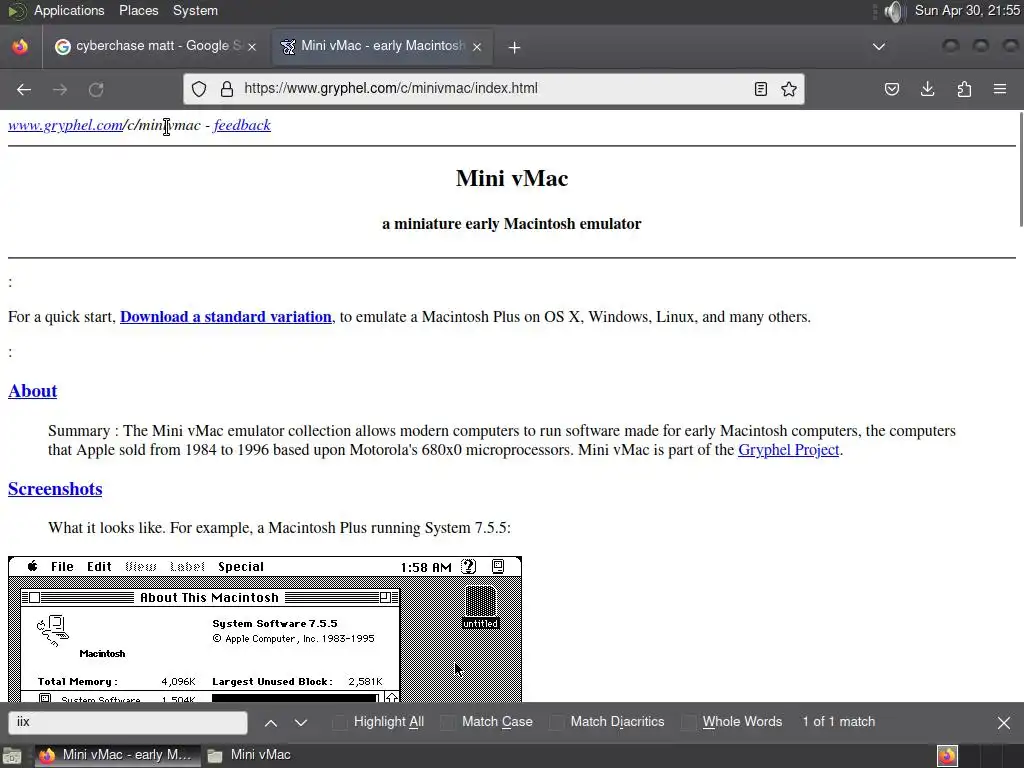Close the Mini vMac browser tab
This screenshot has height=768, width=1024.
click(x=477, y=46)
